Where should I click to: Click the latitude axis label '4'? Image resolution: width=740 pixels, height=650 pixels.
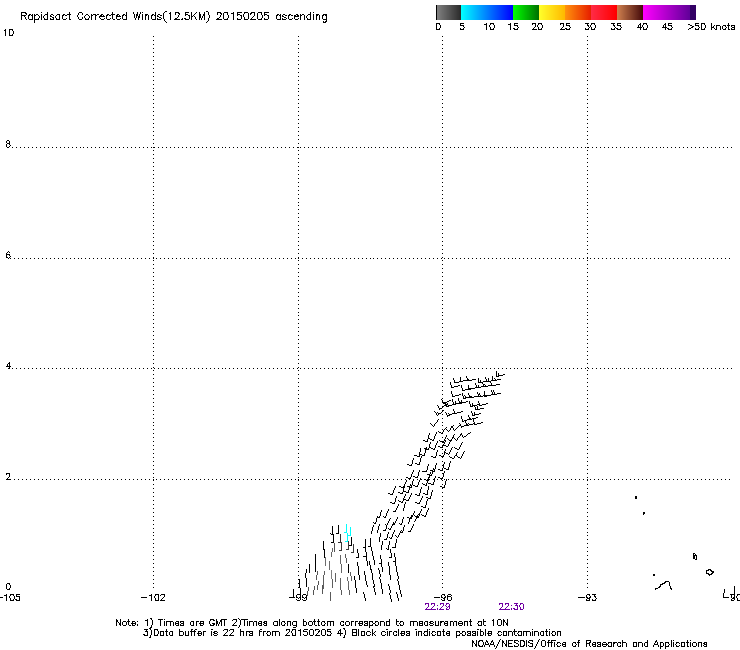click(x=8, y=366)
